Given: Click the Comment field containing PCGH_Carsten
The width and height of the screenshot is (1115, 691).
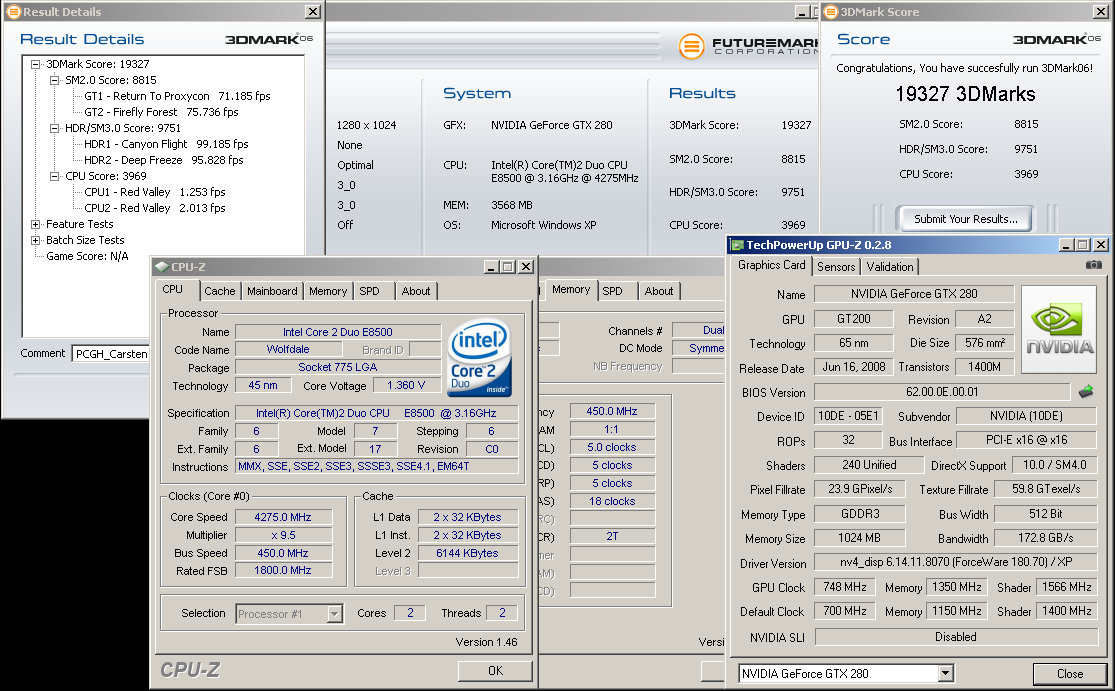Looking at the screenshot, I should tap(112, 353).
